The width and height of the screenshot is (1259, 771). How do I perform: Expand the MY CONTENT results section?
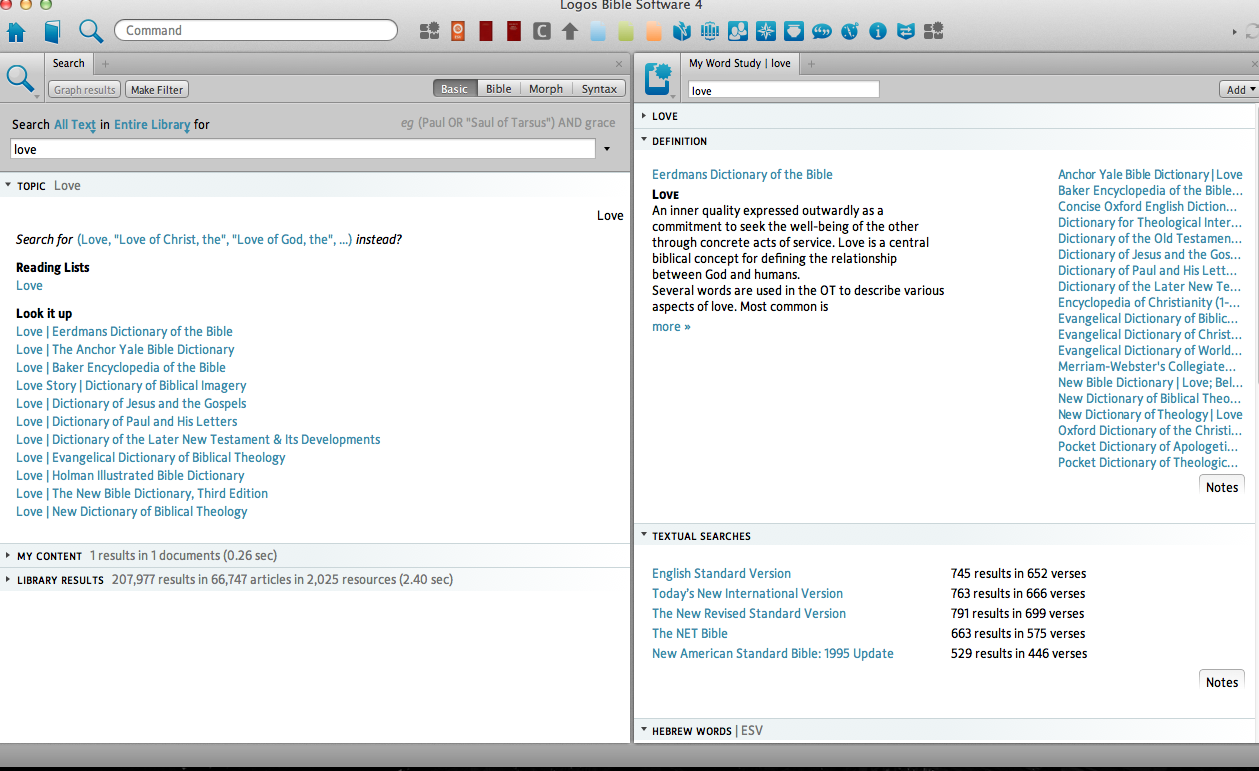pyautogui.click(x=8, y=556)
